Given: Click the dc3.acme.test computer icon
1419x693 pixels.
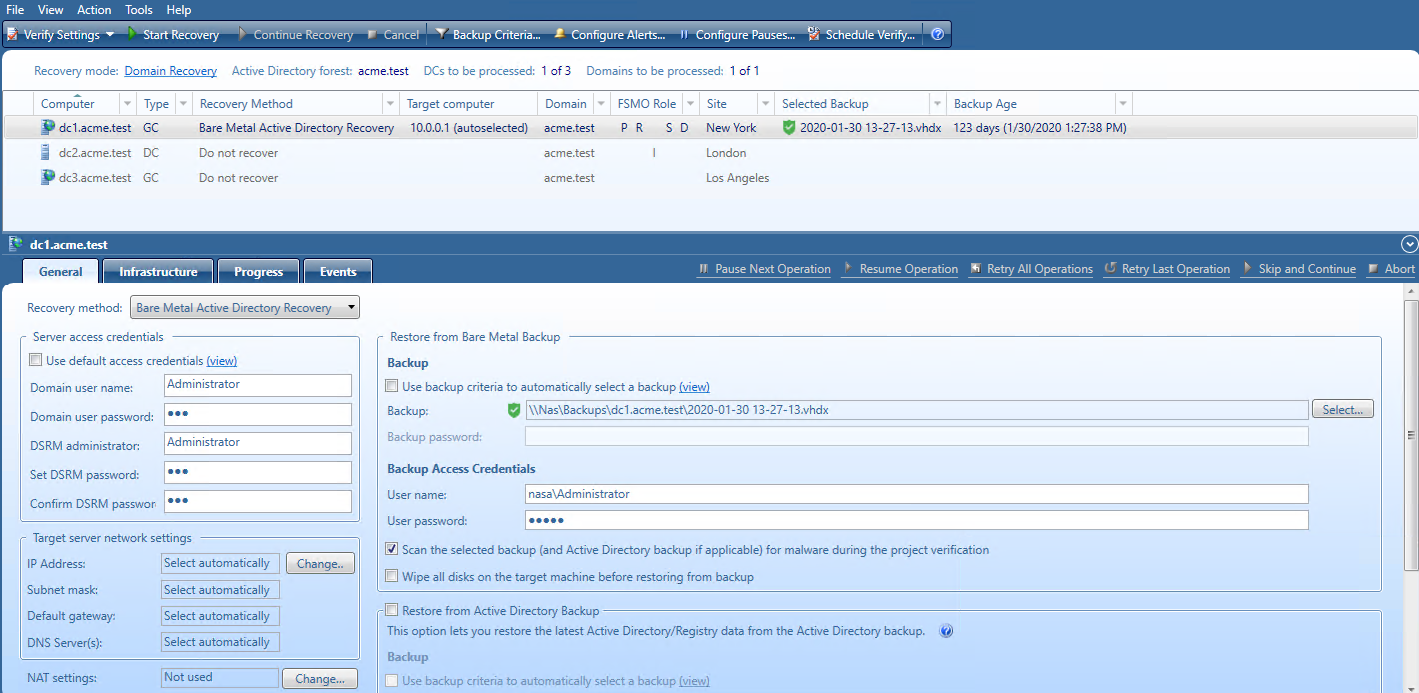Looking at the screenshot, I should coord(47,177).
